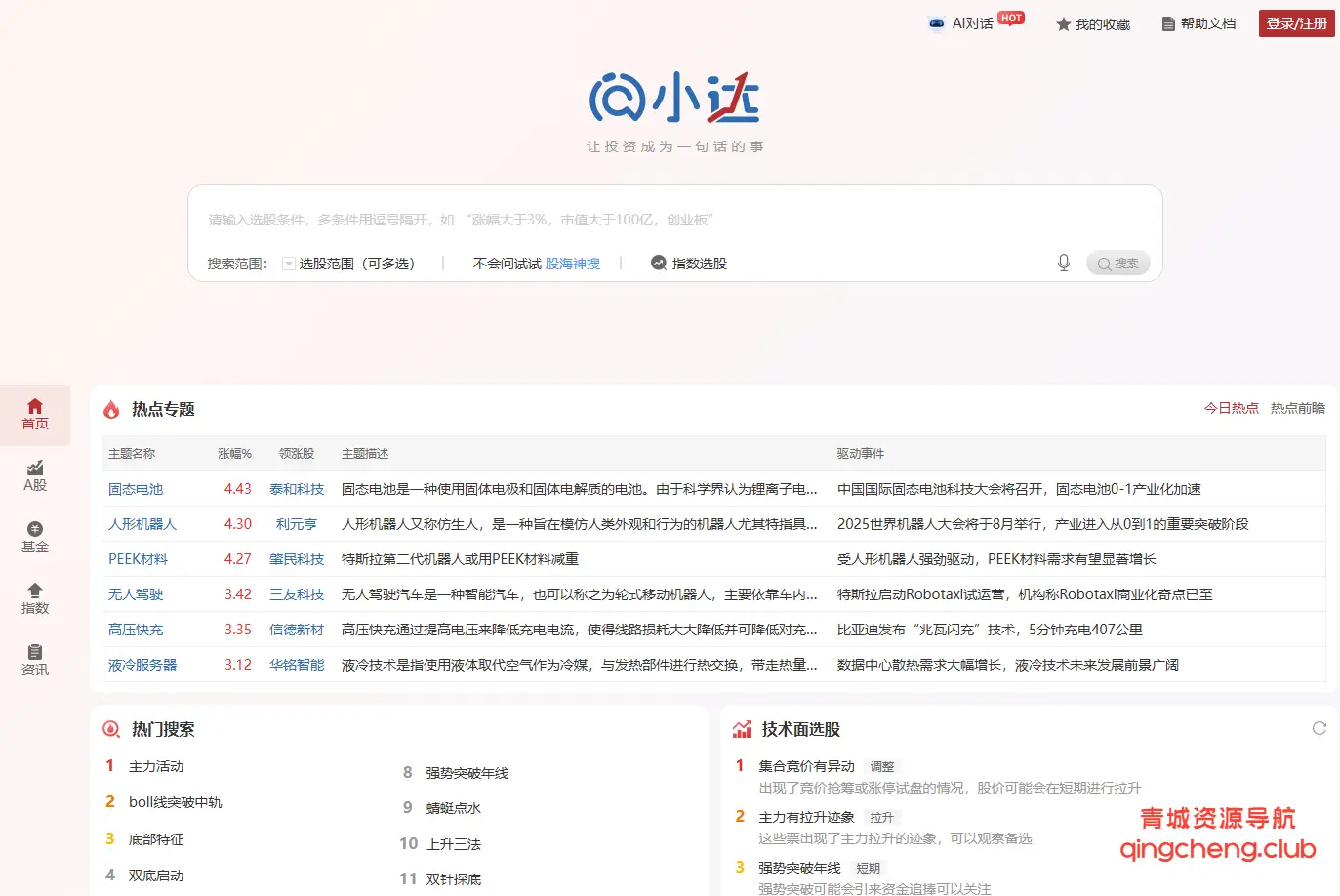Click the 登录/注册 button
Viewport: 1340px width, 896px height.
point(1296,22)
